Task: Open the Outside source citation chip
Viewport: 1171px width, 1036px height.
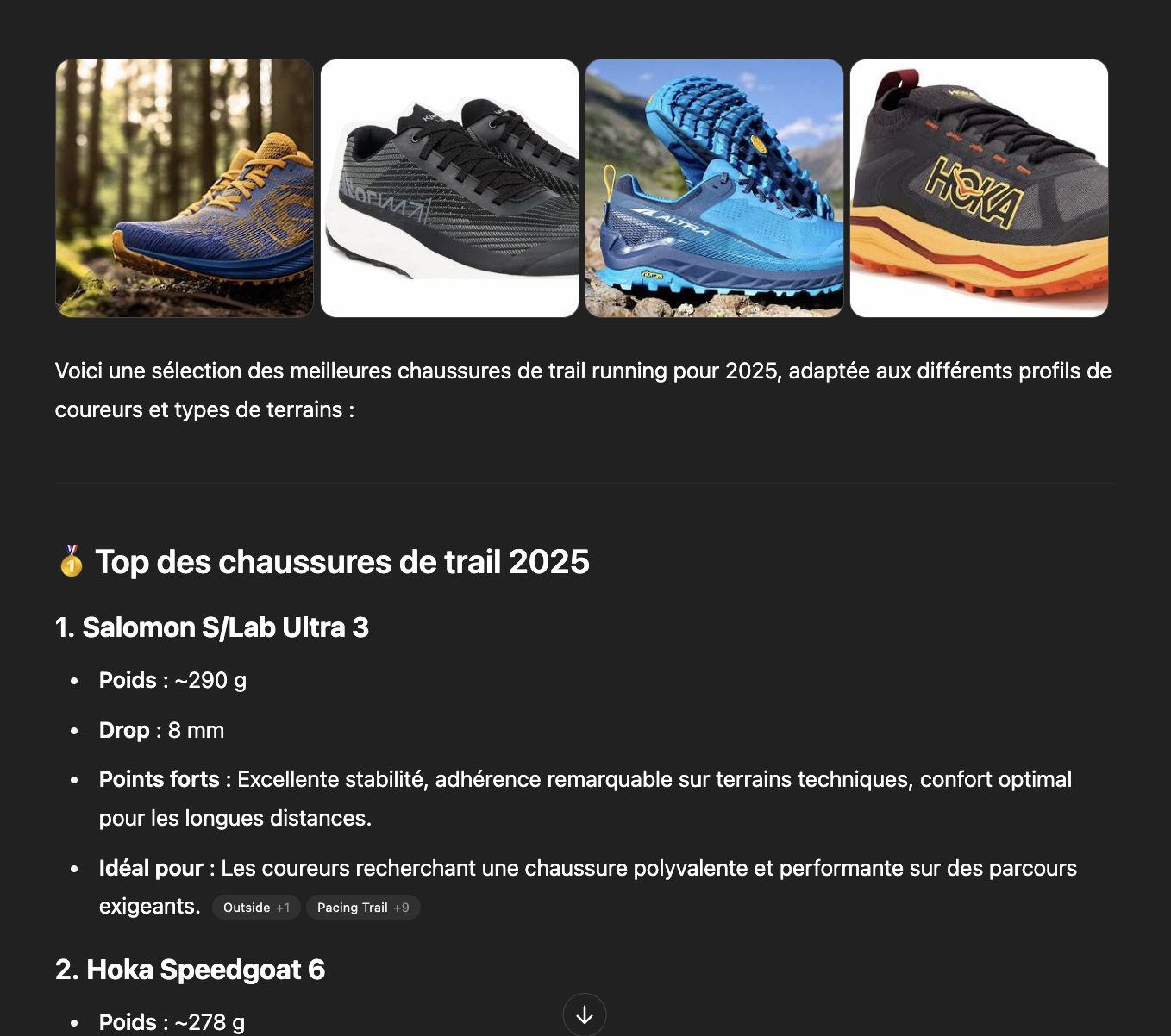Action: pos(256,908)
